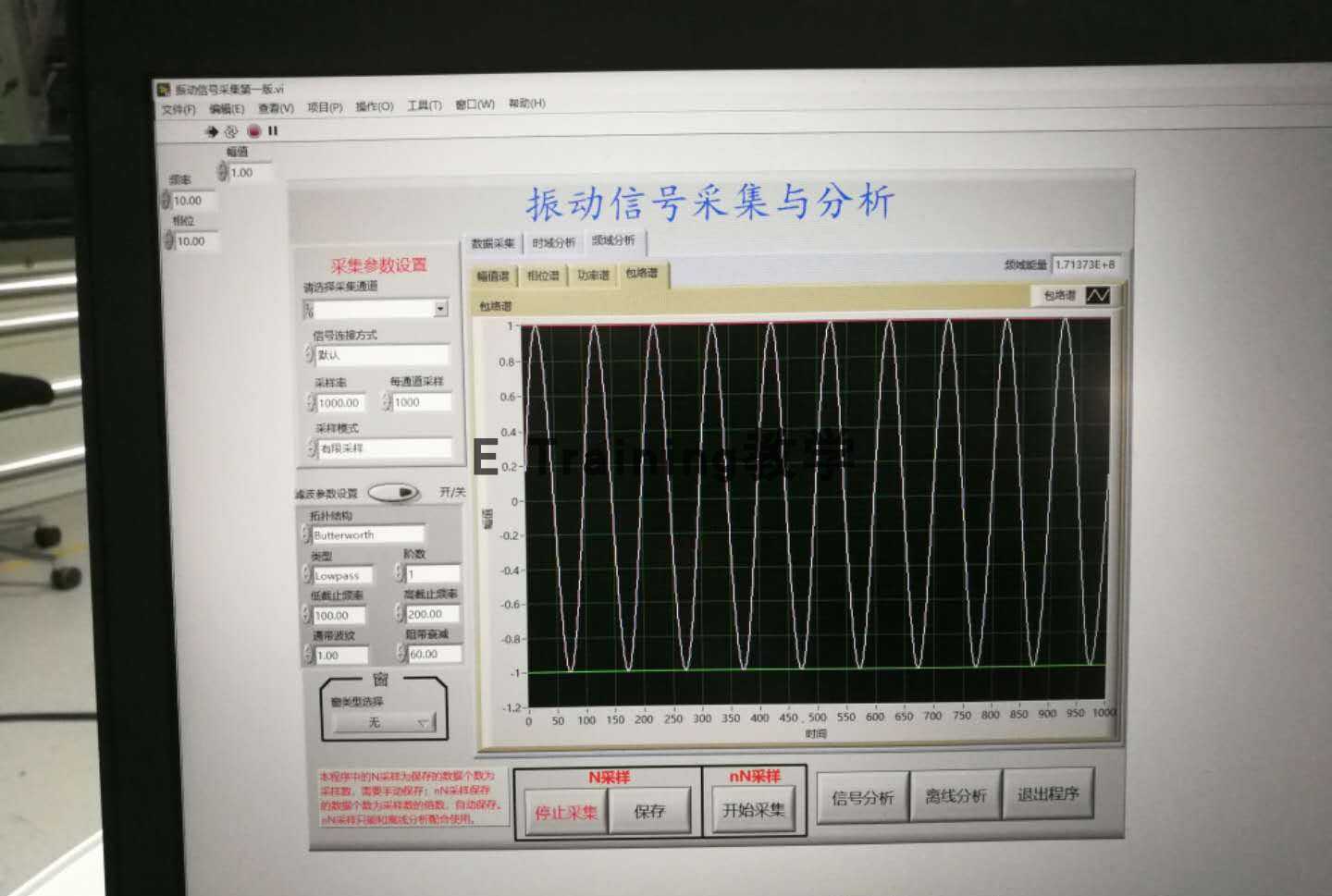Click the 阶数 field showing 1
The height and width of the screenshot is (896, 1332).
pos(432,574)
